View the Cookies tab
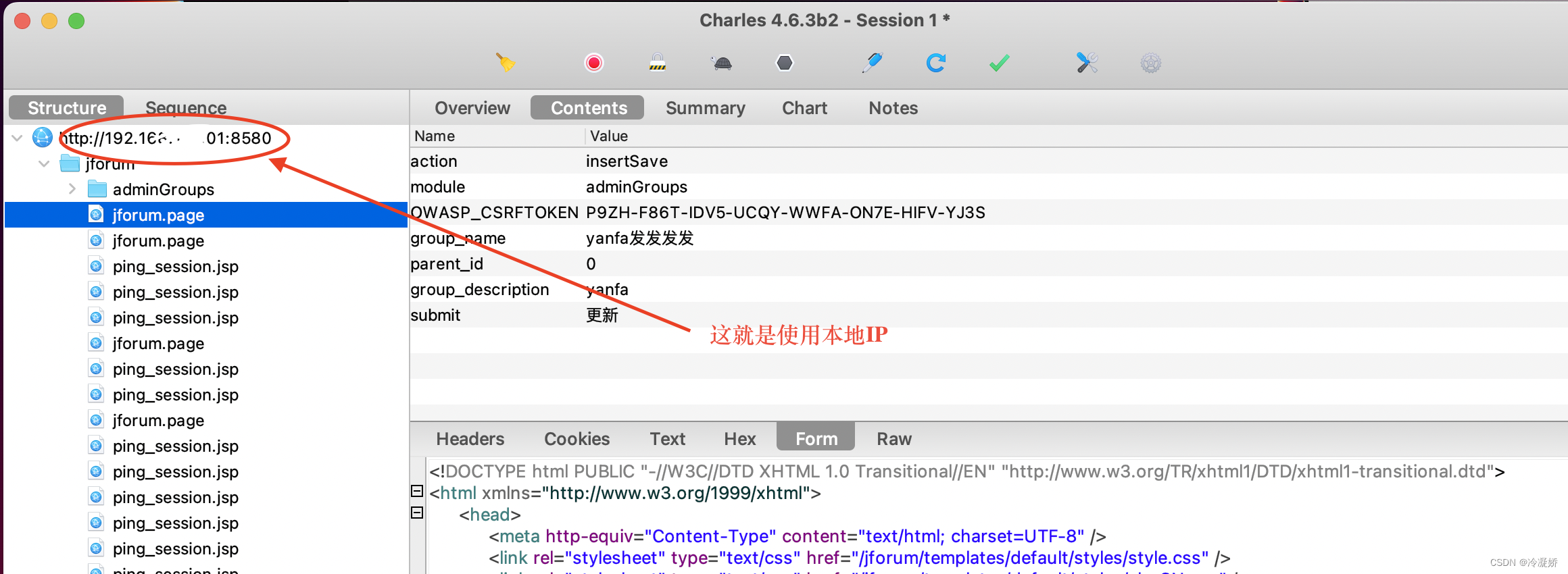Screen dimensions: 1568x574 (577, 439)
